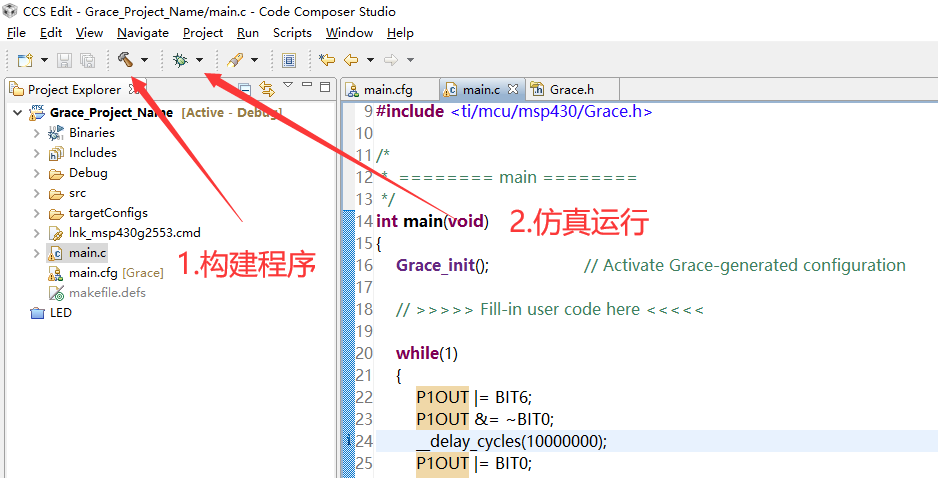Click the while(1) statement
The image size is (938, 478).
[x=427, y=353]
